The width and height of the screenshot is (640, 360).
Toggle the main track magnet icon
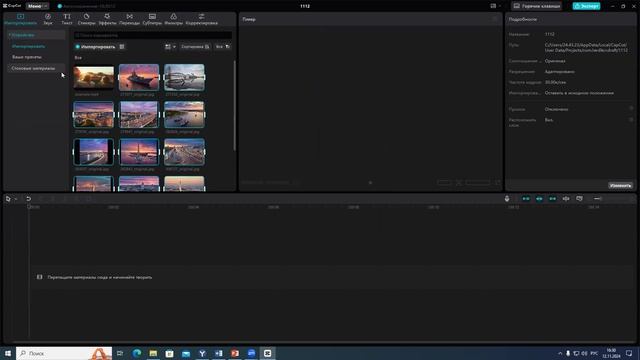526,199
